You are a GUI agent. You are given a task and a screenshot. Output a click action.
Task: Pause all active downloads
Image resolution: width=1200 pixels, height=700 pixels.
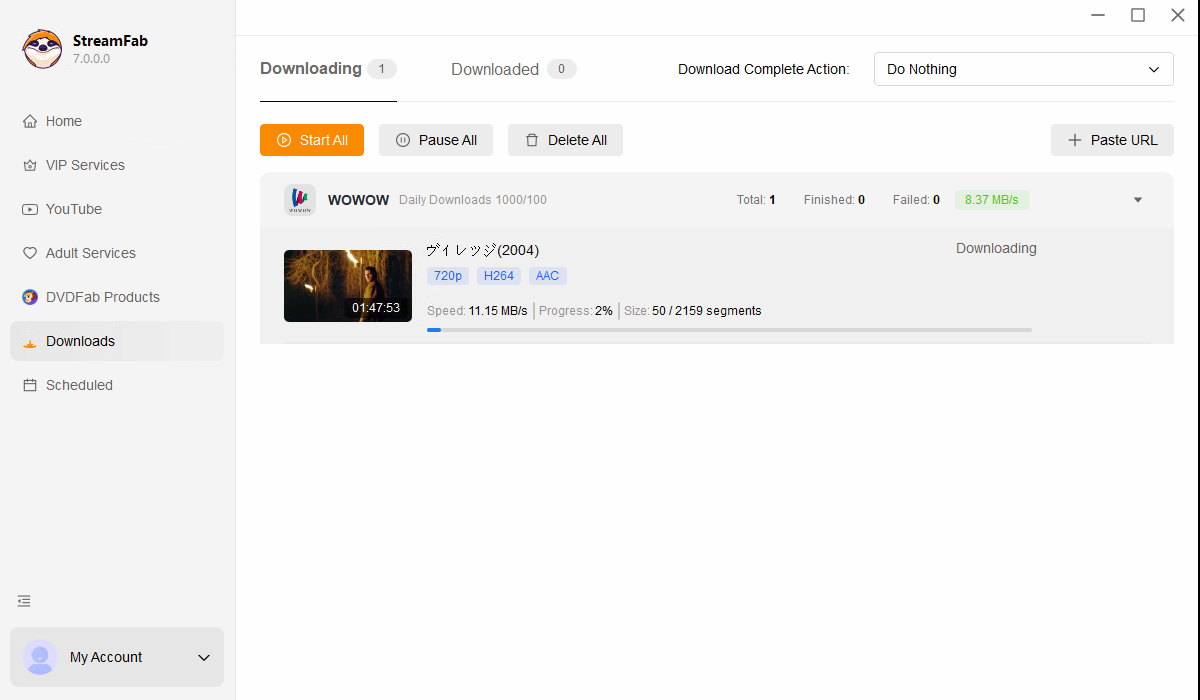[435, 140]
